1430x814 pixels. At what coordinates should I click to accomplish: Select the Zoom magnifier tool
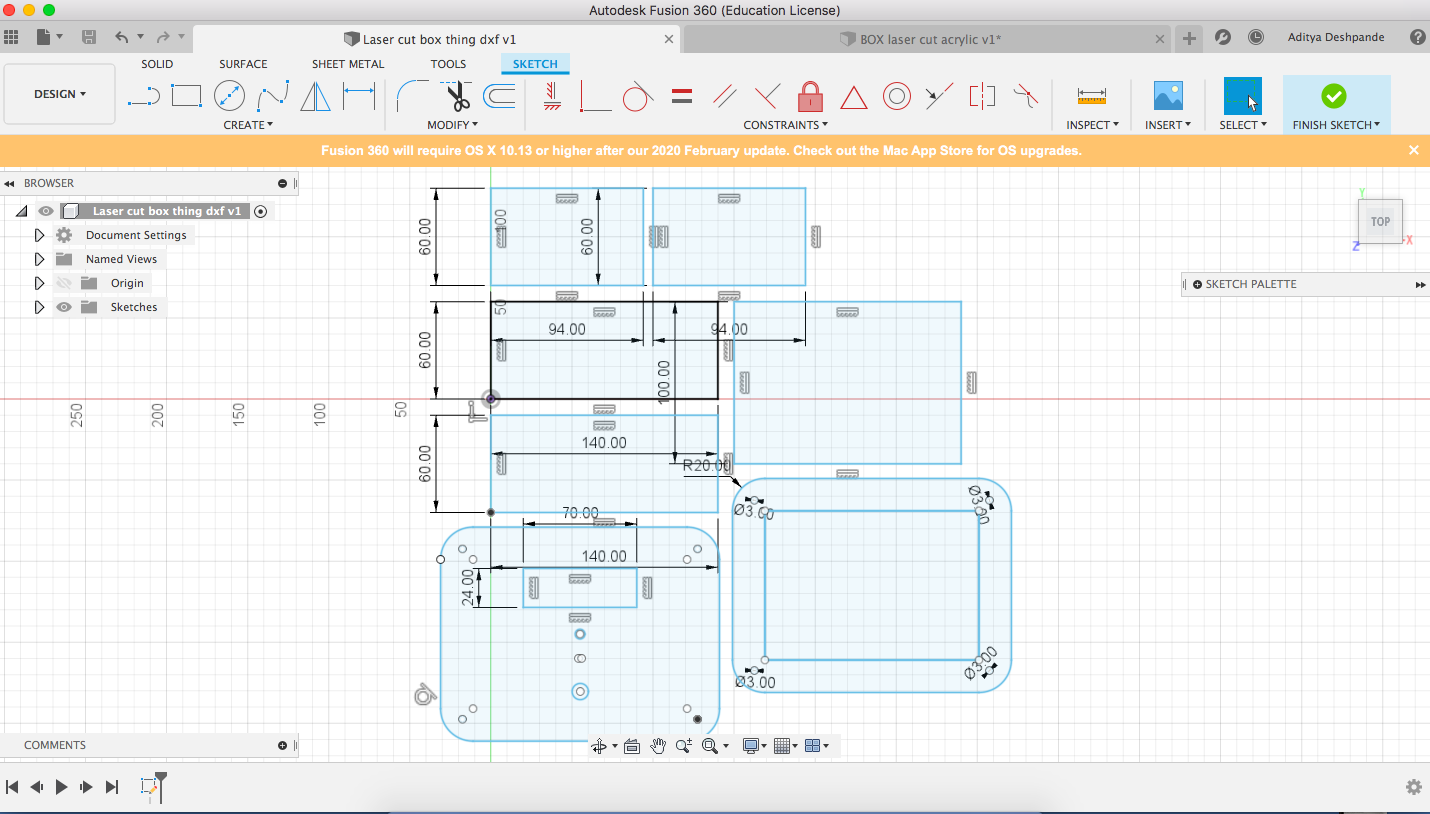pos(684,746)
